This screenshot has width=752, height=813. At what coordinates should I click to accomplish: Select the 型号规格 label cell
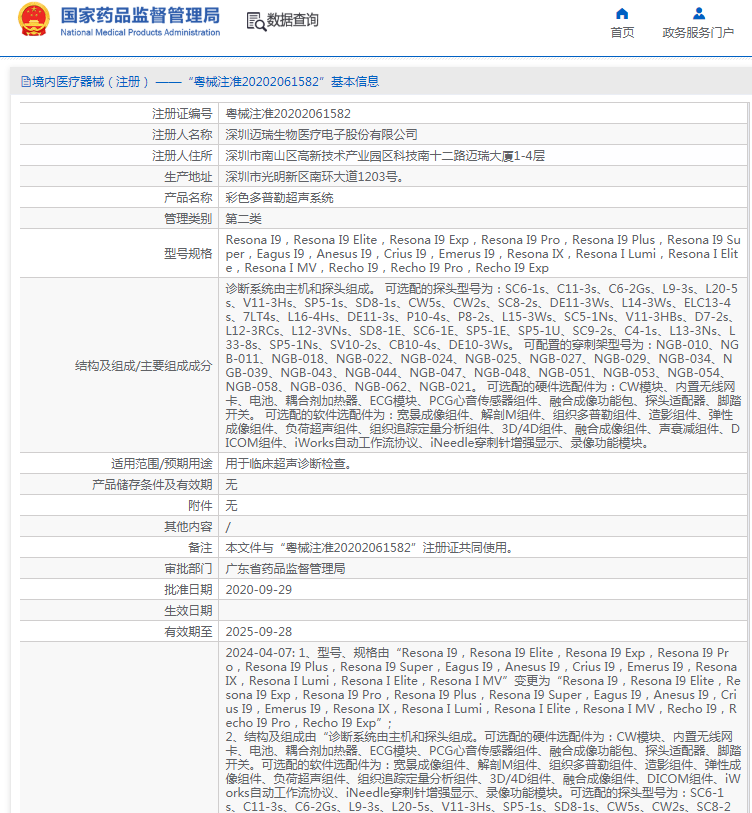tap(119, 254)
